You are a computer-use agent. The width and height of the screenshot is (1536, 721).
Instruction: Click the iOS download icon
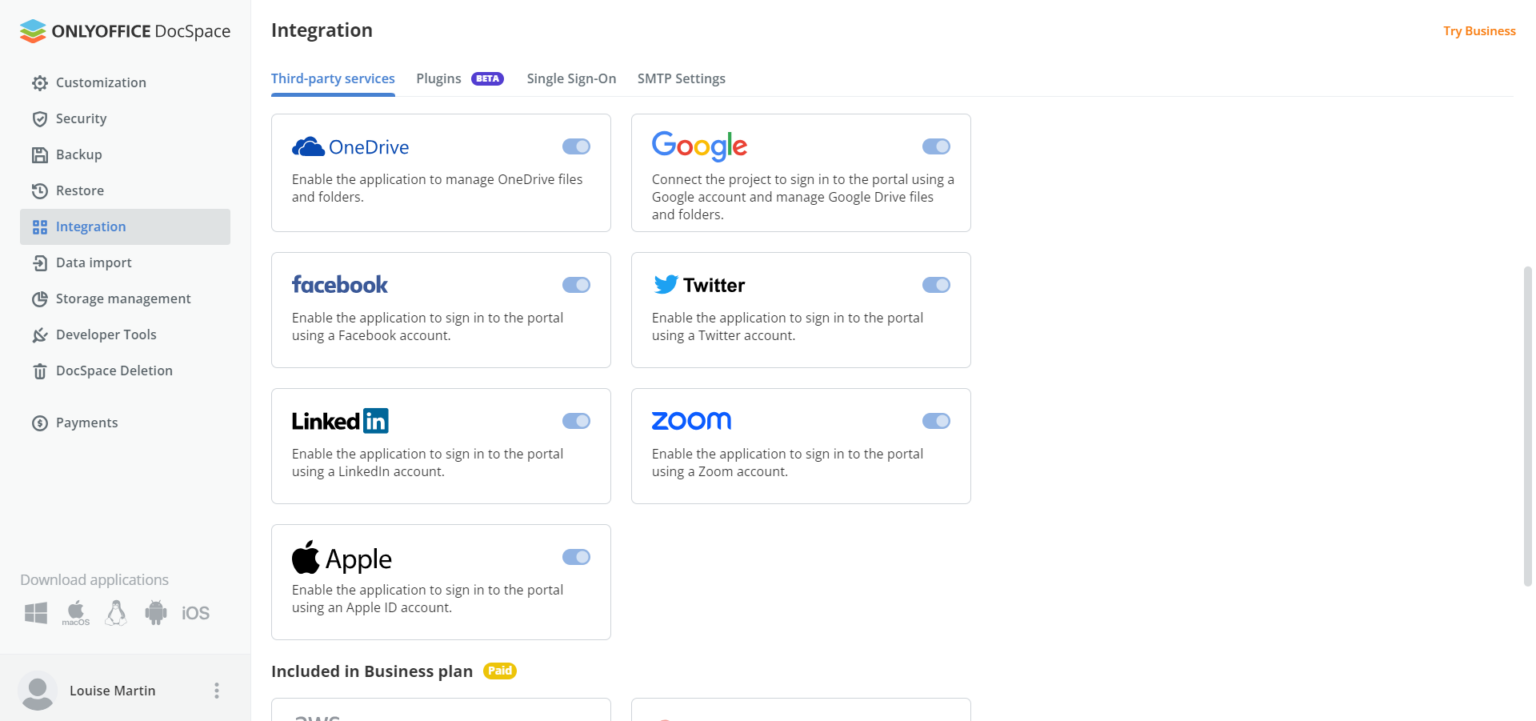pos(196,613)
